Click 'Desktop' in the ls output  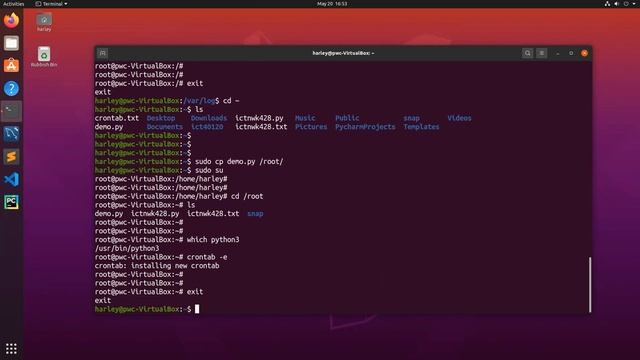(x=161, y=118)
